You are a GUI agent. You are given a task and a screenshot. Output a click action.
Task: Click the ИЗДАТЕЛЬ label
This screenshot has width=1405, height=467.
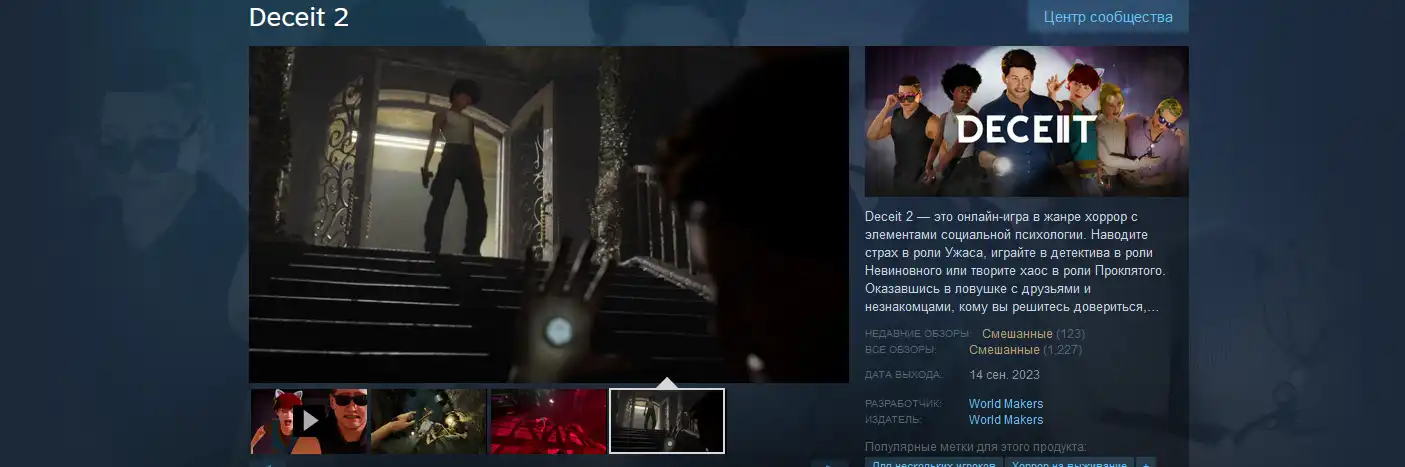pos(896,420)
